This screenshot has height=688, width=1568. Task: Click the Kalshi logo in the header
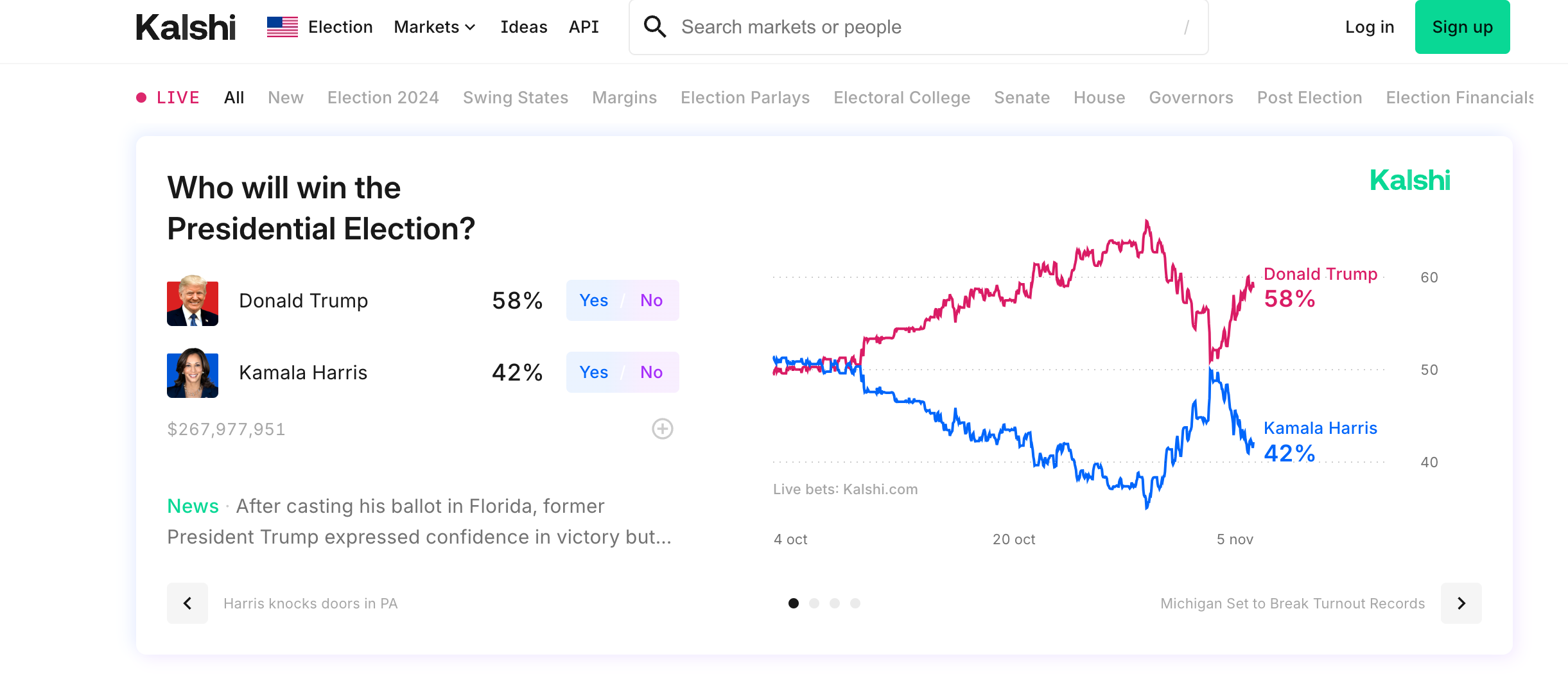(x=186, y=28)
